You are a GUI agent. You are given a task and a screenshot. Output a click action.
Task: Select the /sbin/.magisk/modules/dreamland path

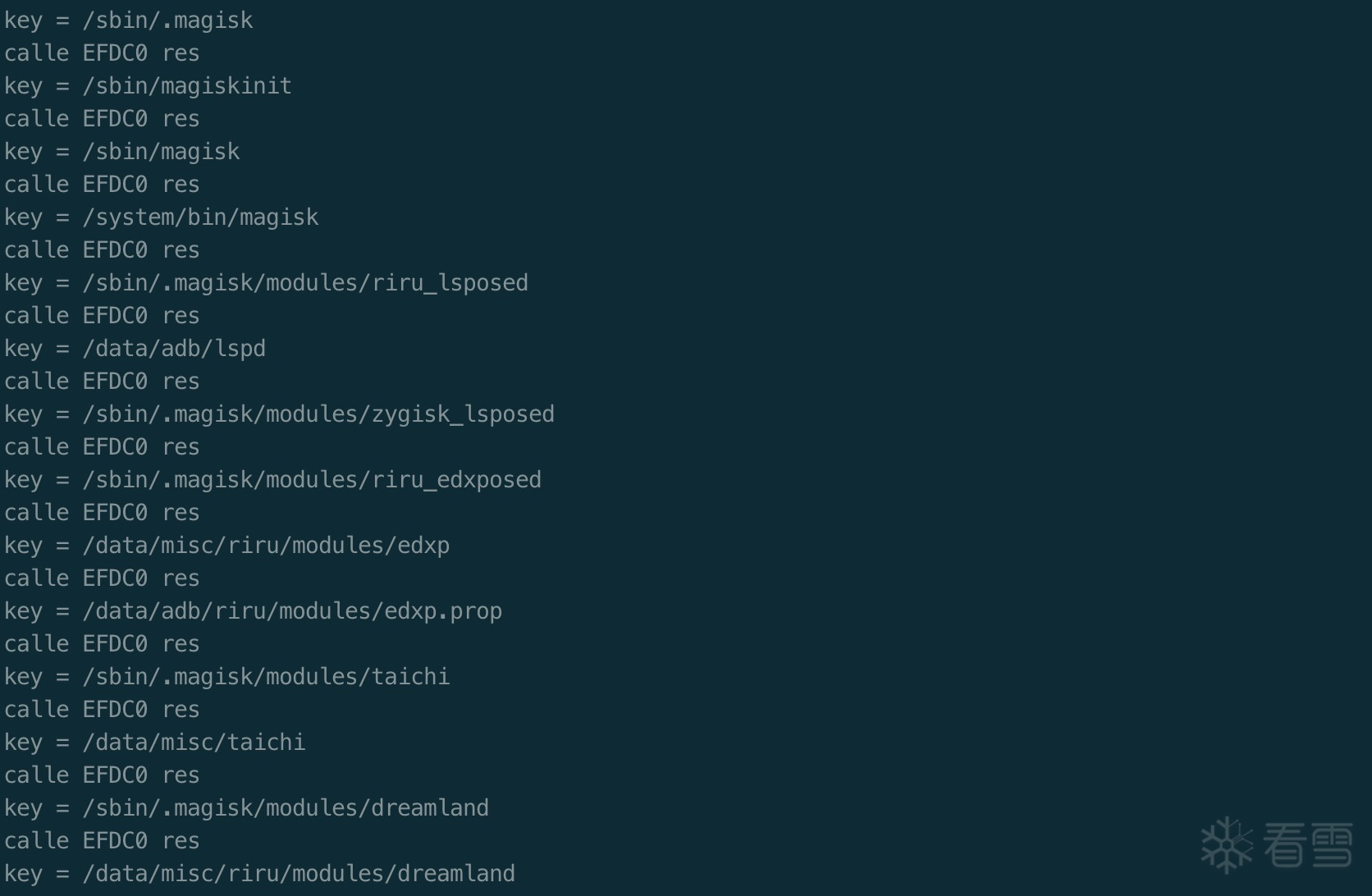pos(286,808)
